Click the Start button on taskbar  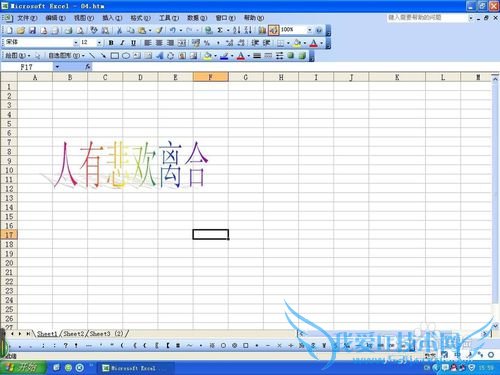click(23, 368)
